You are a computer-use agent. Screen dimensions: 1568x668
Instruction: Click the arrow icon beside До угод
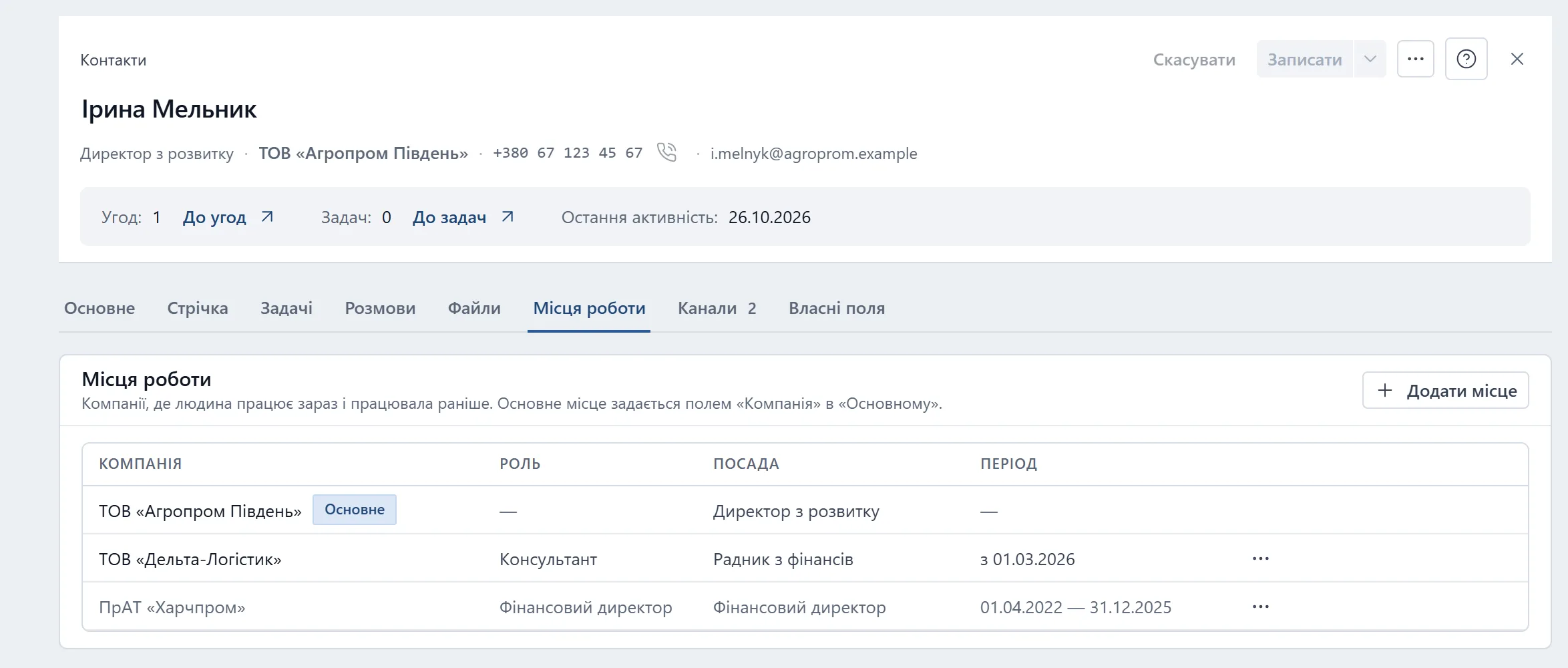(x=267, y=216)
